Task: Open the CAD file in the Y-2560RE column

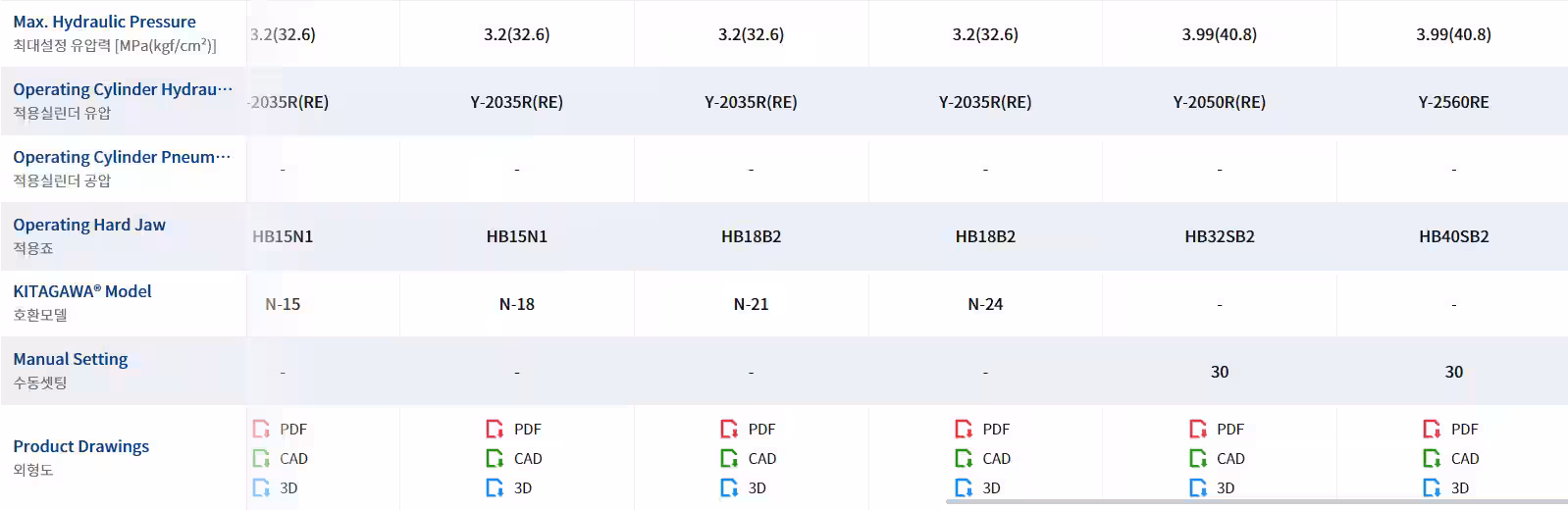Action: click(x=1452, y=458)
